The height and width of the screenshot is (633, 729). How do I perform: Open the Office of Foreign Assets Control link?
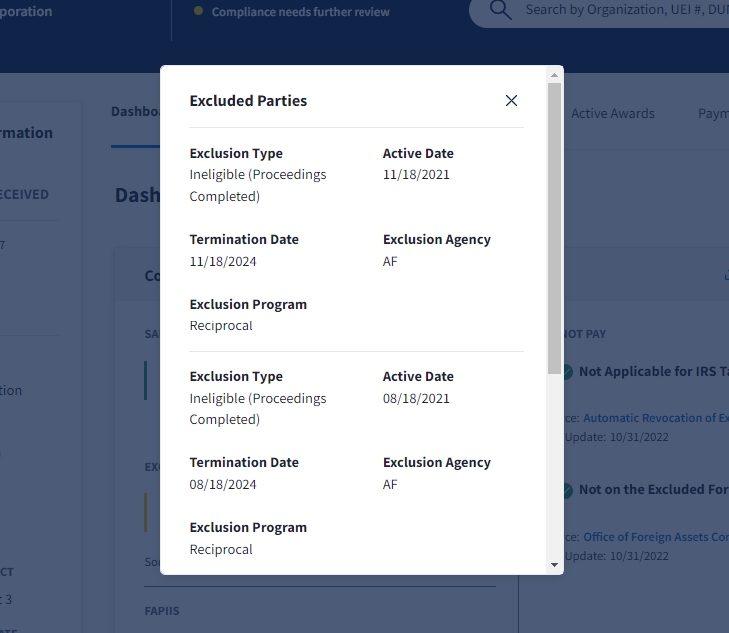[x=655, y=537]
